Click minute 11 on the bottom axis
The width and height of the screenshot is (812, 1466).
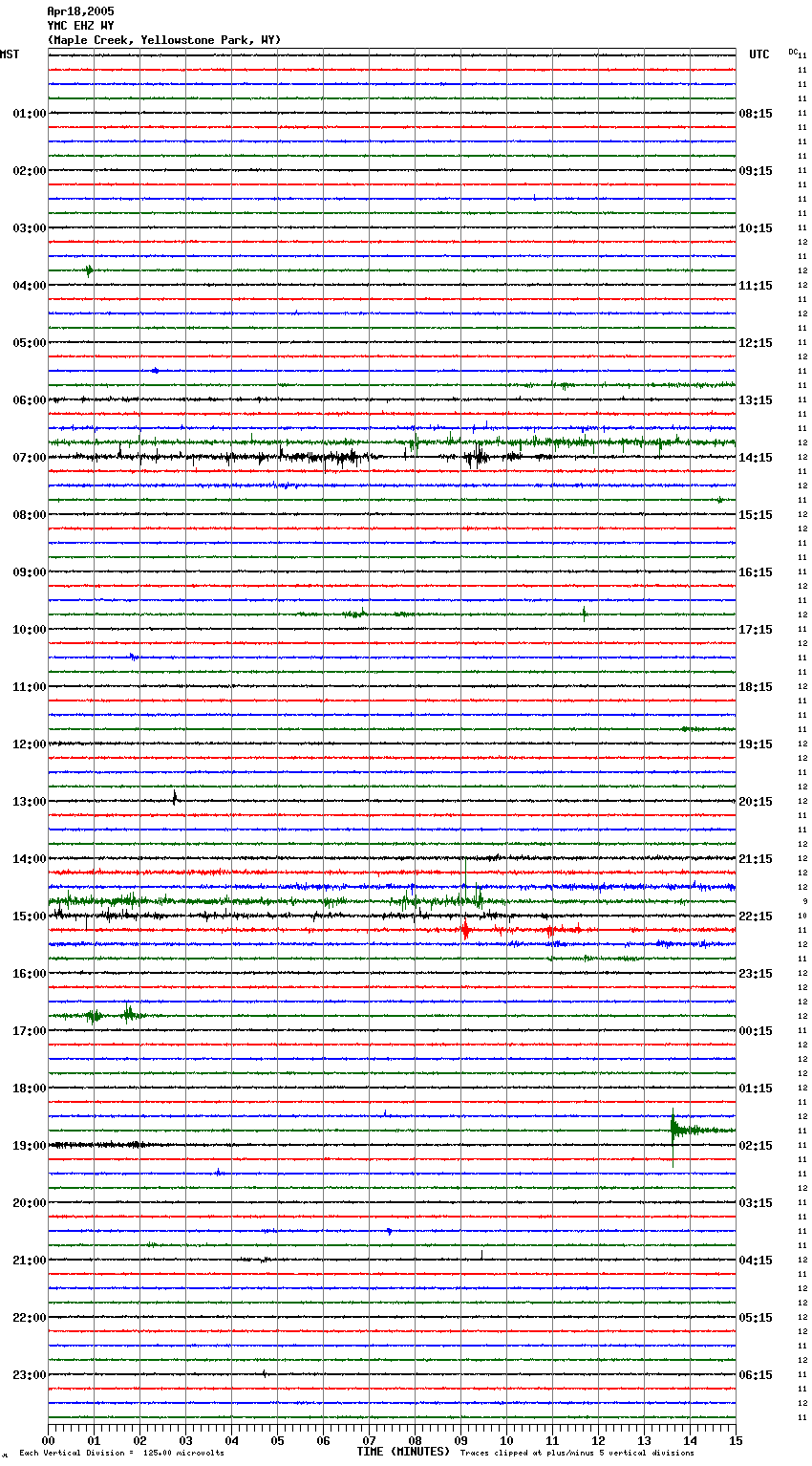[553, 1440]
